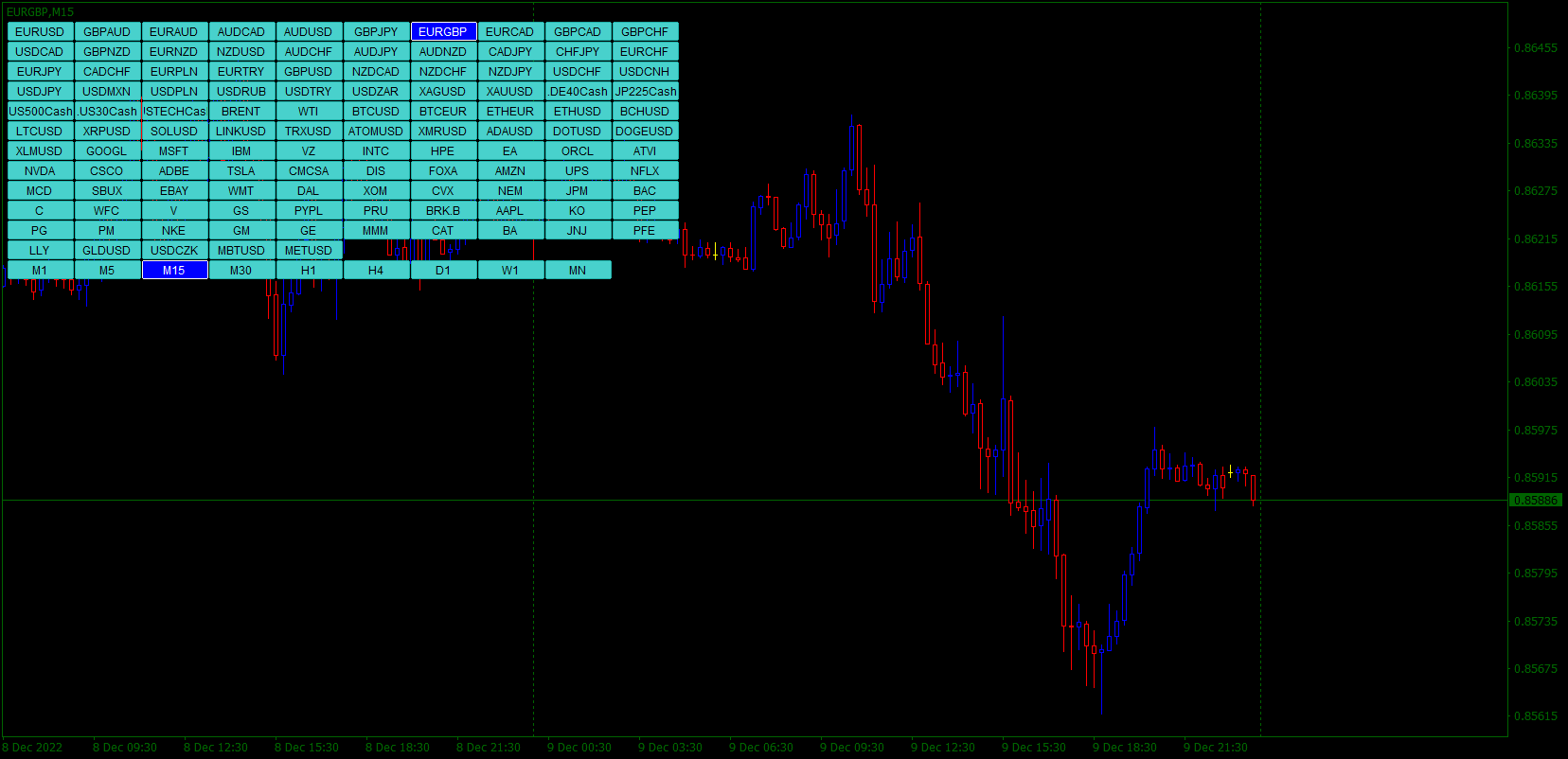Image resolution: width=1568 pixels, height=759 pixels.
Task: Change timeframe to M30
Action: coord(241,271)
